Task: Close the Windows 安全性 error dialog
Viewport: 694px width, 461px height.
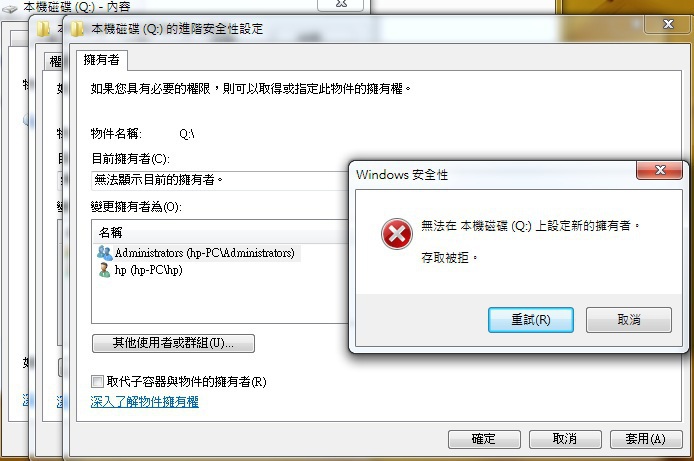Action: pos(659,170)
